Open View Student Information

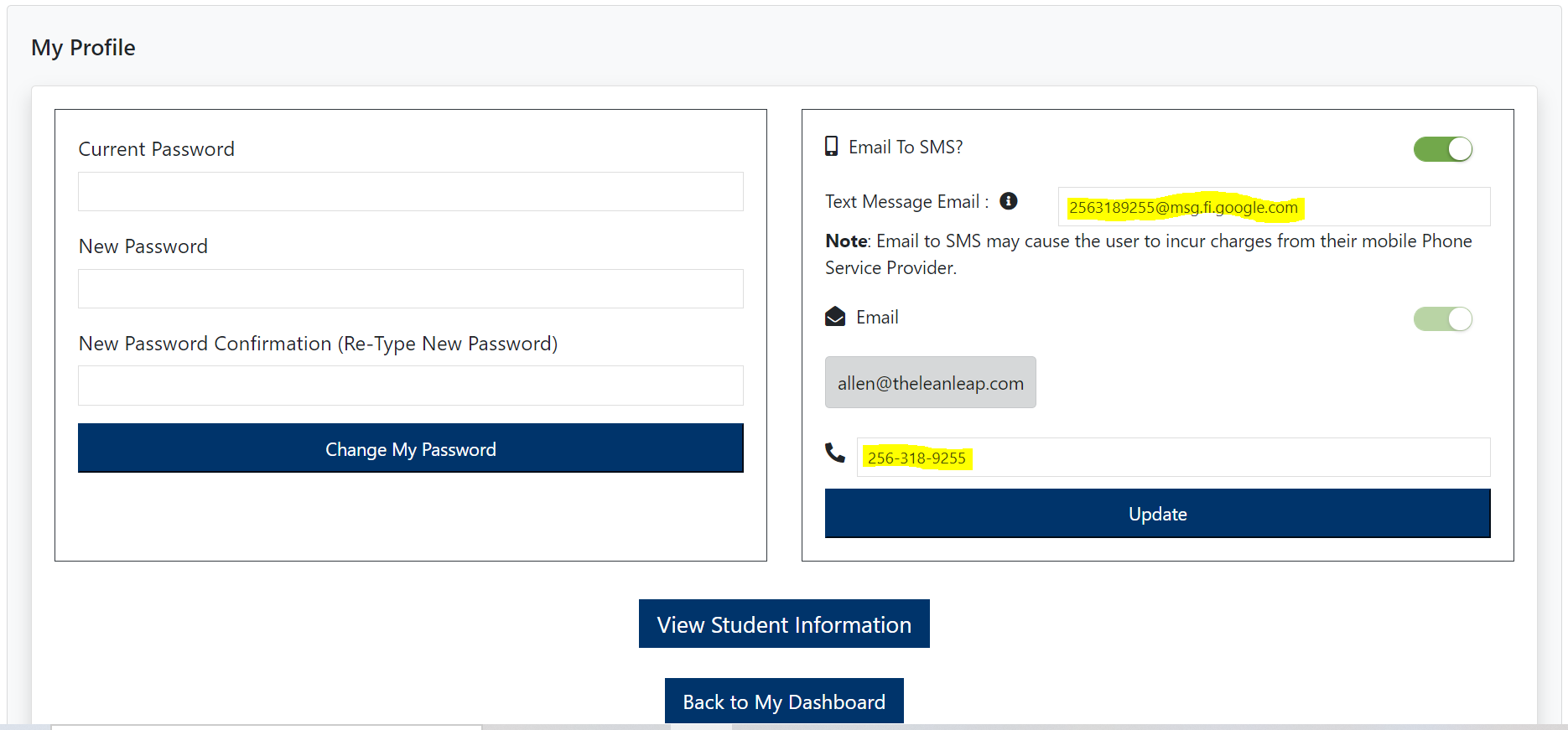tap(784, 624)
